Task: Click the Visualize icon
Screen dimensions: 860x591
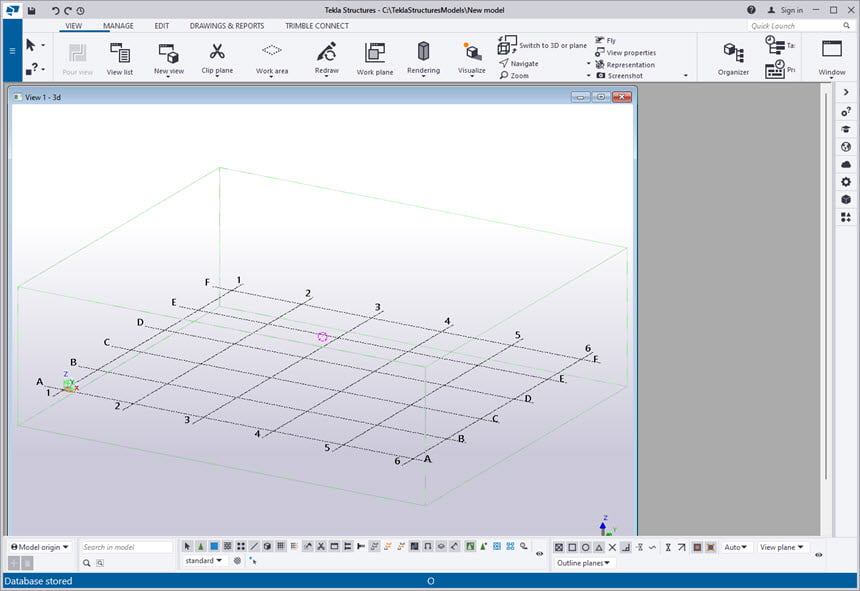Action: click(x=472, y=52)
